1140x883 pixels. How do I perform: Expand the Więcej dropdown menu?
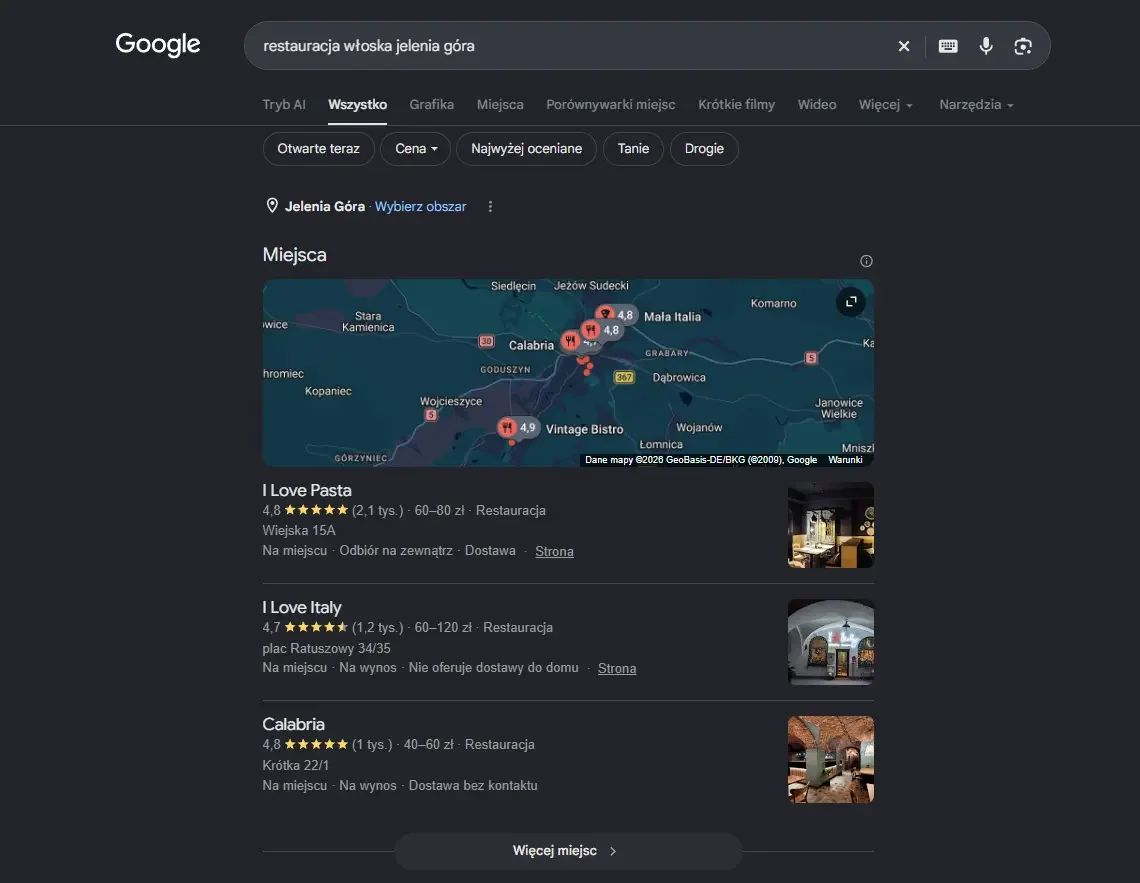pos(885,105)
